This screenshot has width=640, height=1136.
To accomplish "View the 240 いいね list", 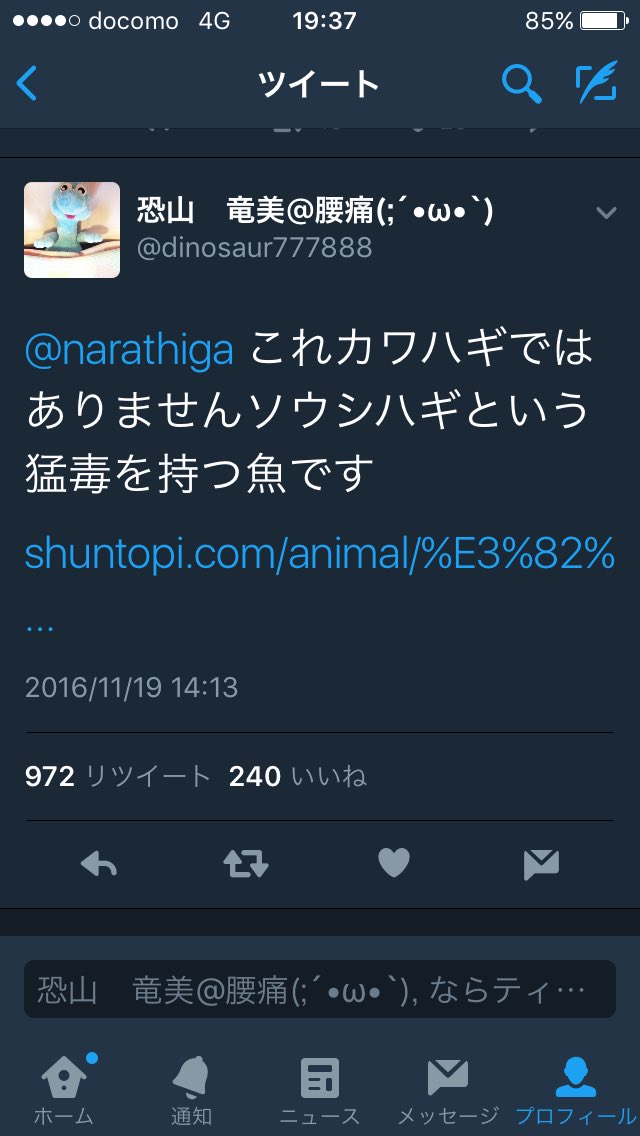I will (x=298, y=777).
